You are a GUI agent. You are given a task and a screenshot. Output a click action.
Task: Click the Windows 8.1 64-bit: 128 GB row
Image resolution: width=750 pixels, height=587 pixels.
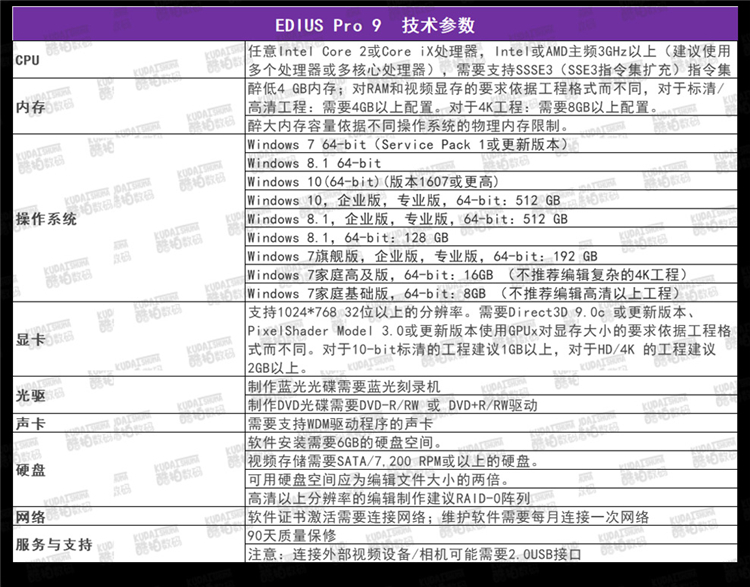(x=348, y=238)
